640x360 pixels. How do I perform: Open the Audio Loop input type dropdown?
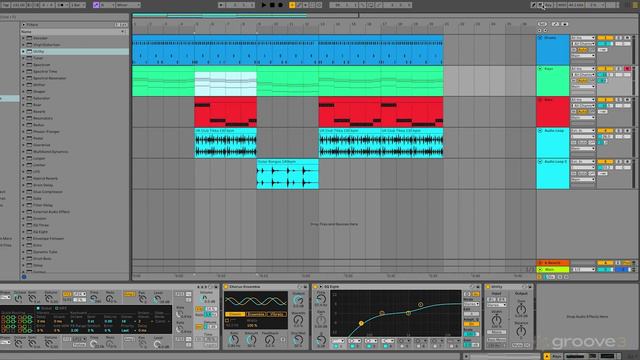583,131
